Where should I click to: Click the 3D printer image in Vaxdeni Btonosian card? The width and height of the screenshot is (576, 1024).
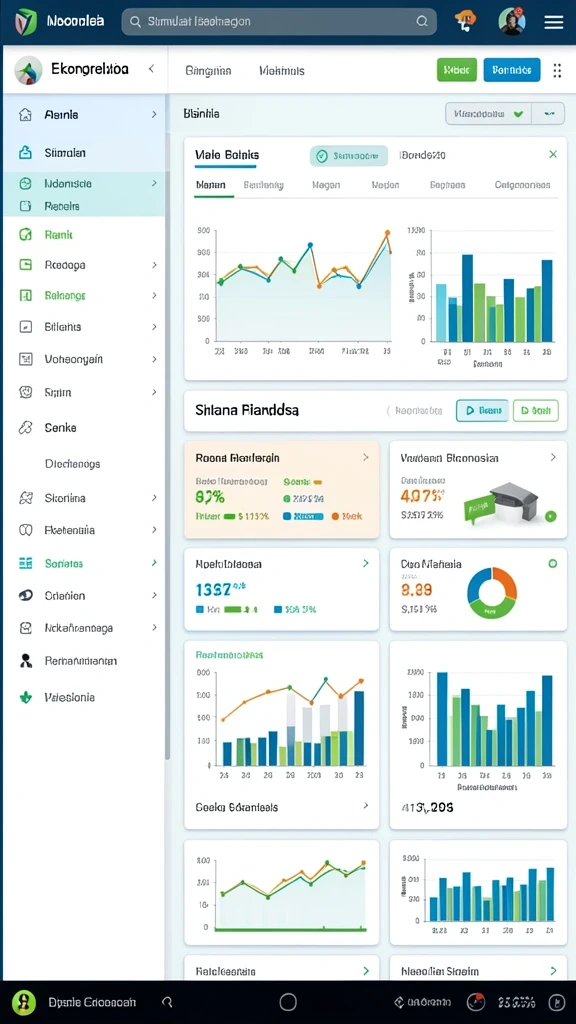pos(513,502)
